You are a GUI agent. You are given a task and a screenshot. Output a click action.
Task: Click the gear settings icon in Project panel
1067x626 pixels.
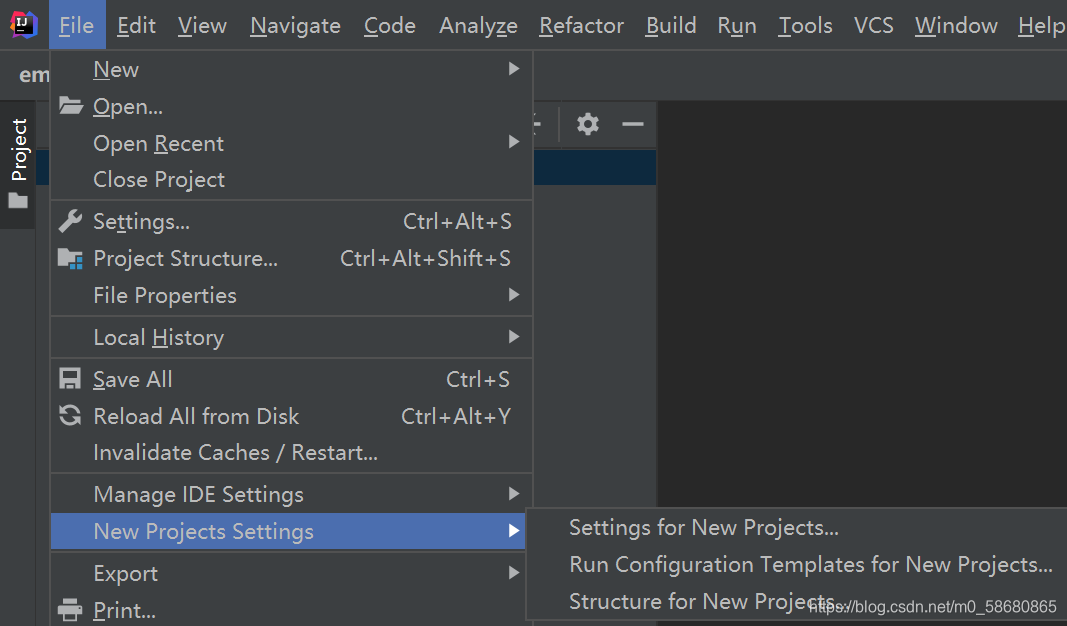[x=588, y=124]
